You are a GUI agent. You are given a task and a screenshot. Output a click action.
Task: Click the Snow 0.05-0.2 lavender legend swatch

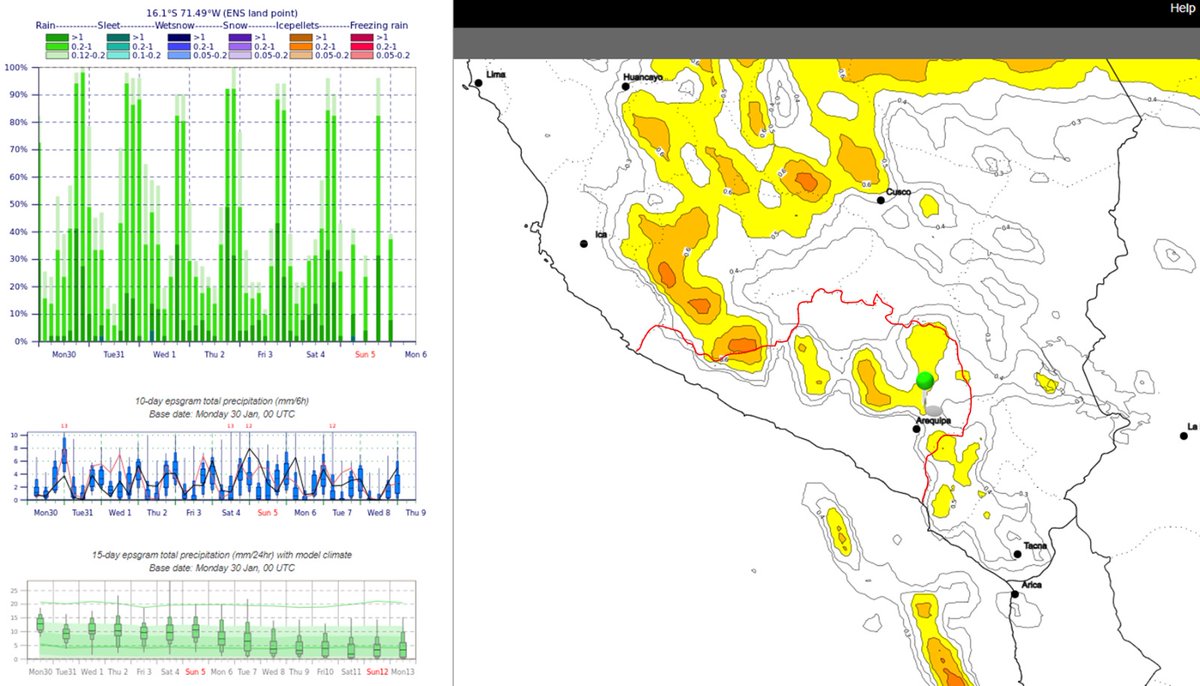(240, 55)
